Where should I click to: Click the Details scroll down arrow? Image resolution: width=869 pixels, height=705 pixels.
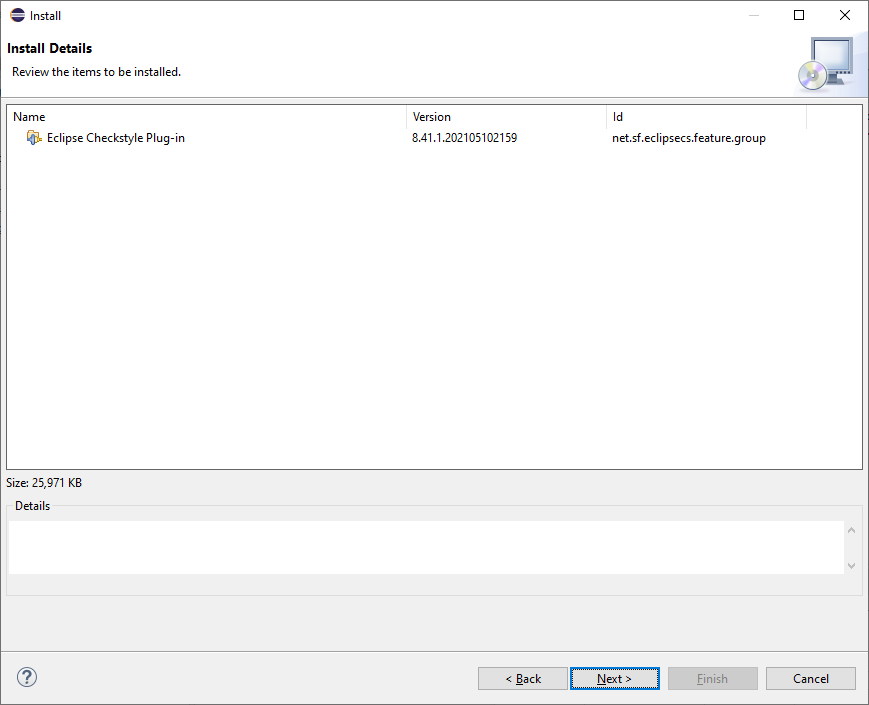pos(851,565)
